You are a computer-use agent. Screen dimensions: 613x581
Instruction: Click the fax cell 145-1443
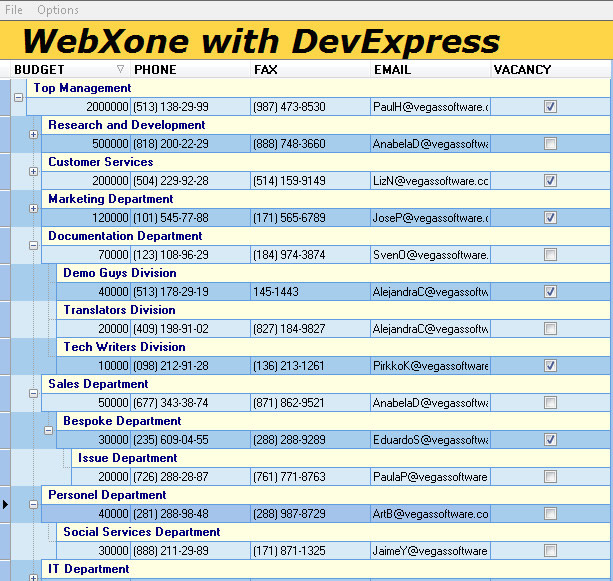310,291
